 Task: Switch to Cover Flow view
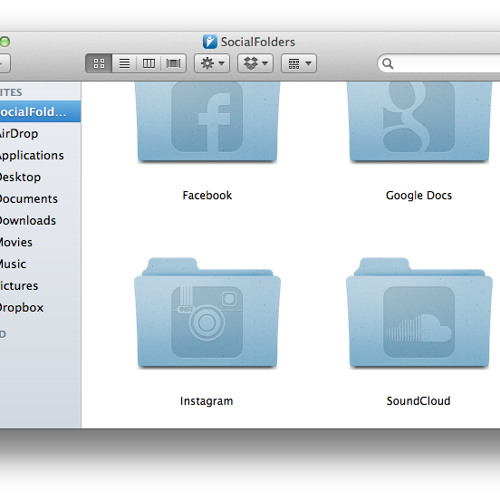(173, 63)
